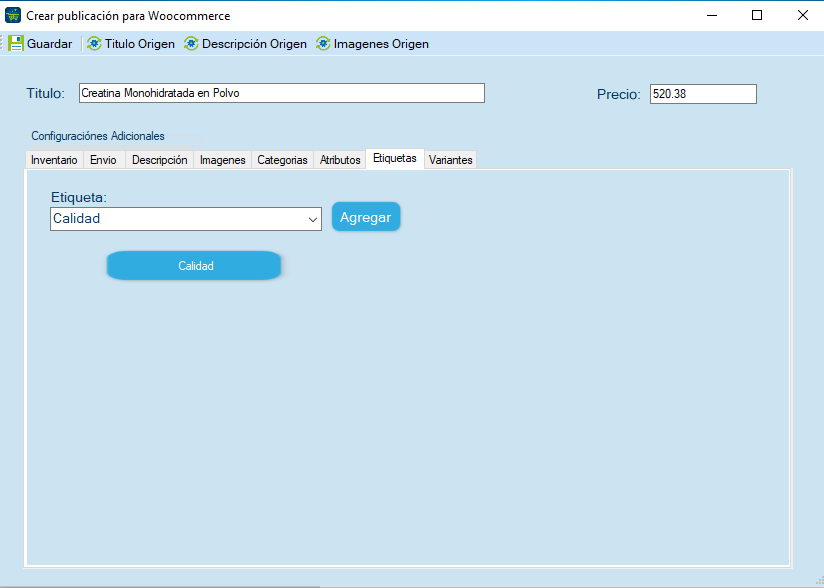824x588 pixels.
Task: Click the app icon in title bar
Action: (x=13, y=15)
